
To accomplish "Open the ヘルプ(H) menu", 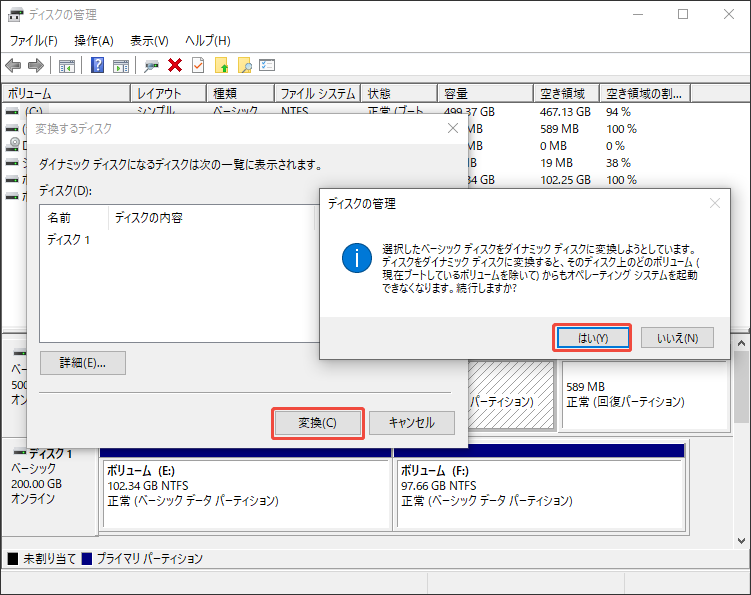I will (208, 41).
